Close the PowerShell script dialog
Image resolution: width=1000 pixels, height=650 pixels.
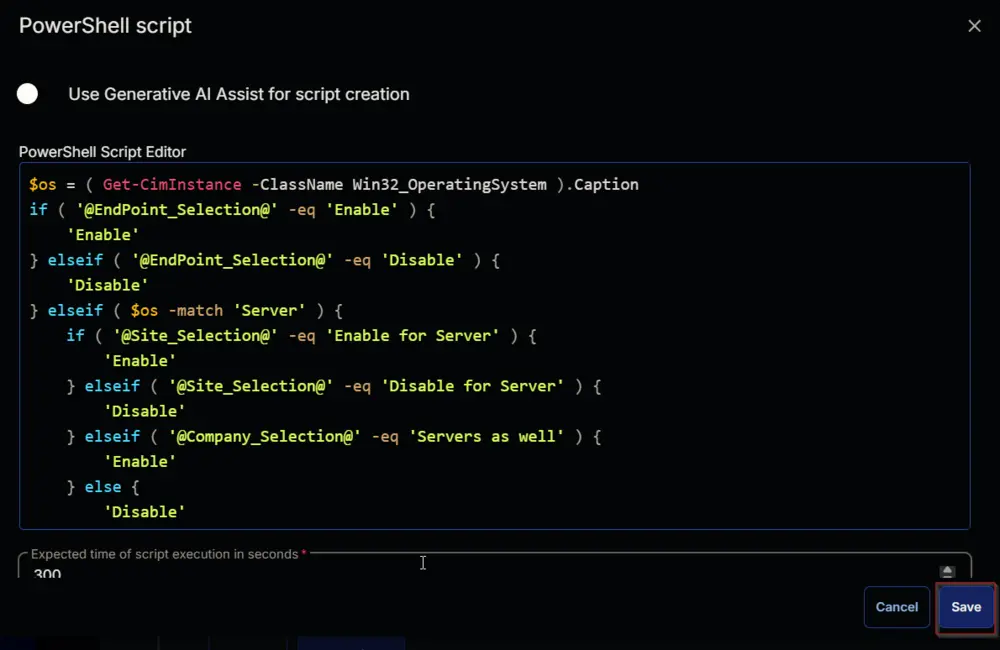974,26
